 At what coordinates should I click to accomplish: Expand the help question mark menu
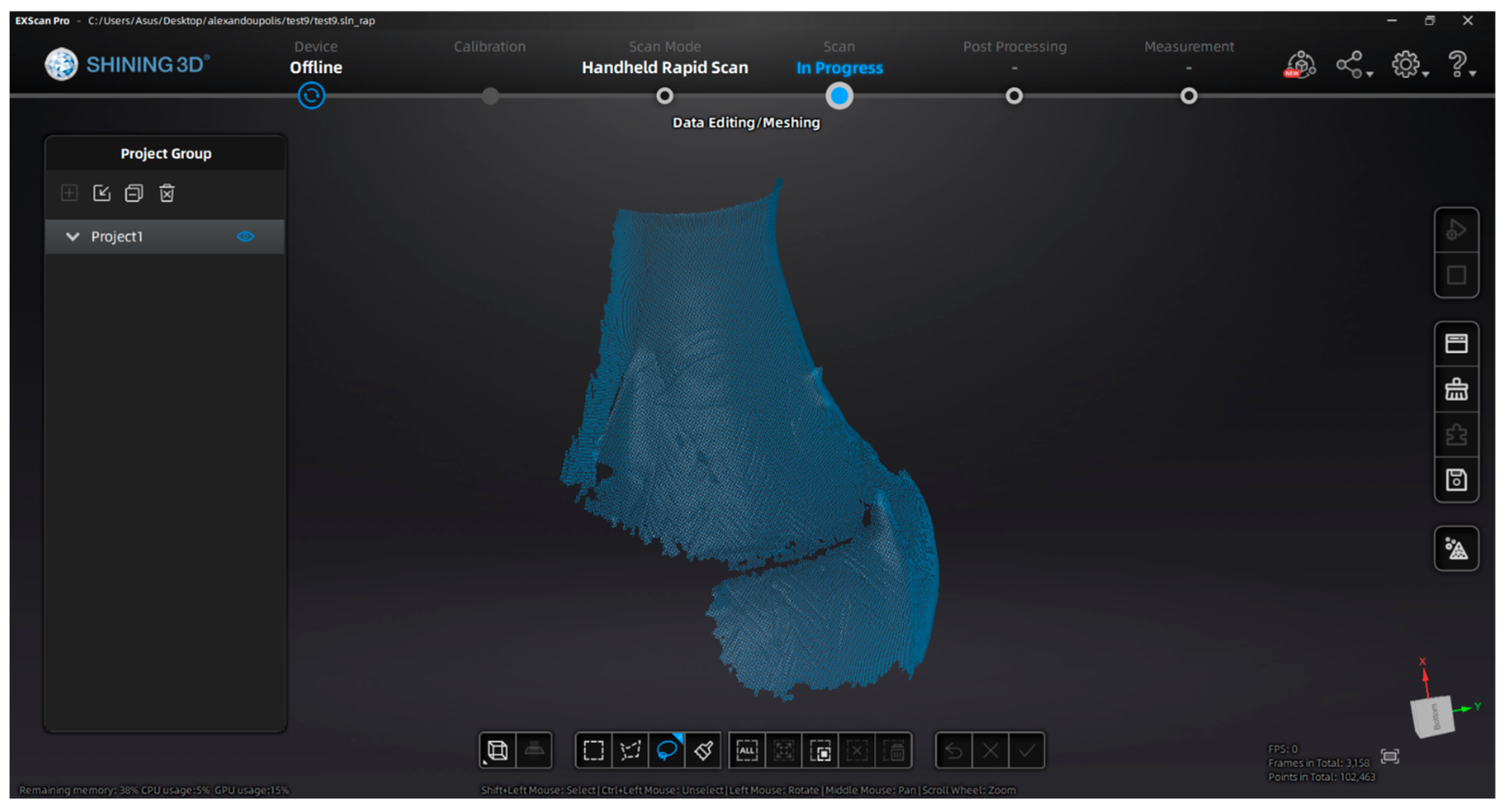(x=1461, y=65)
